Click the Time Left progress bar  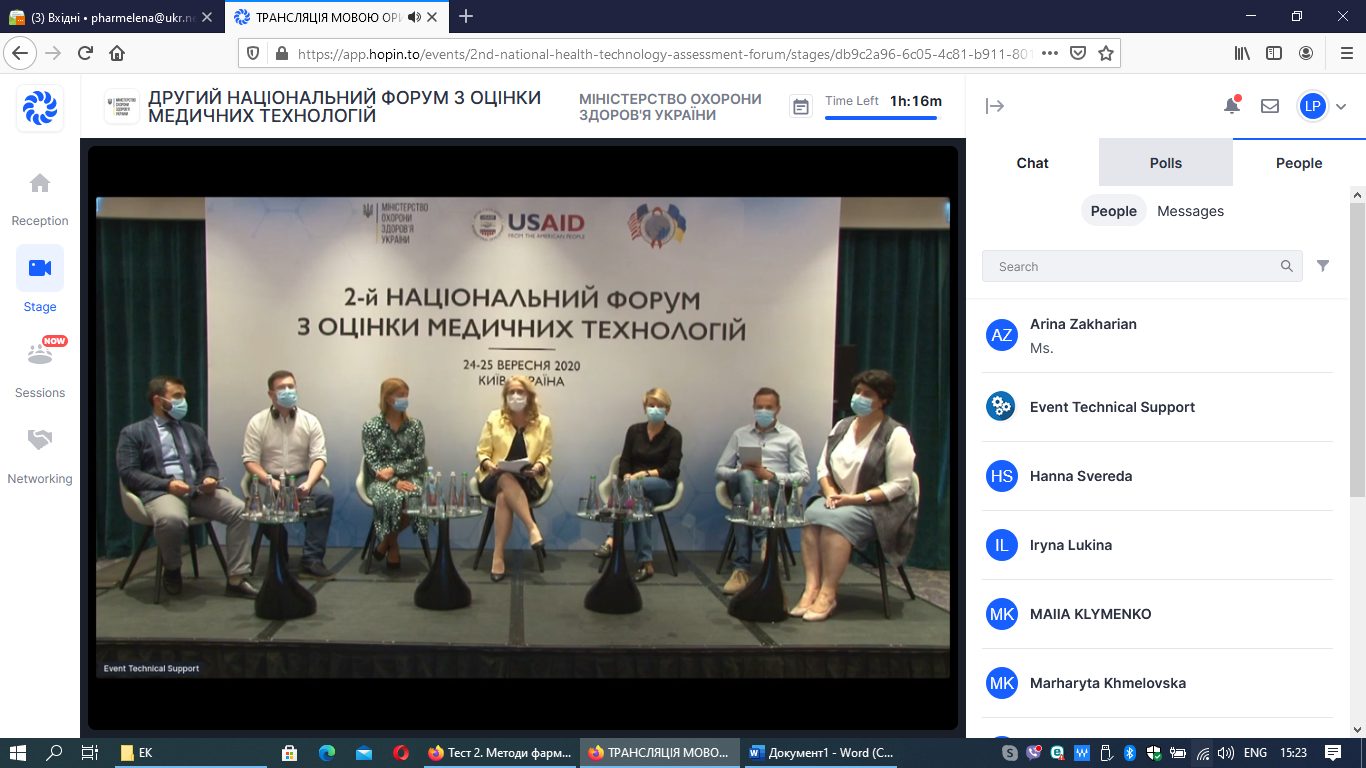(881, 118)
